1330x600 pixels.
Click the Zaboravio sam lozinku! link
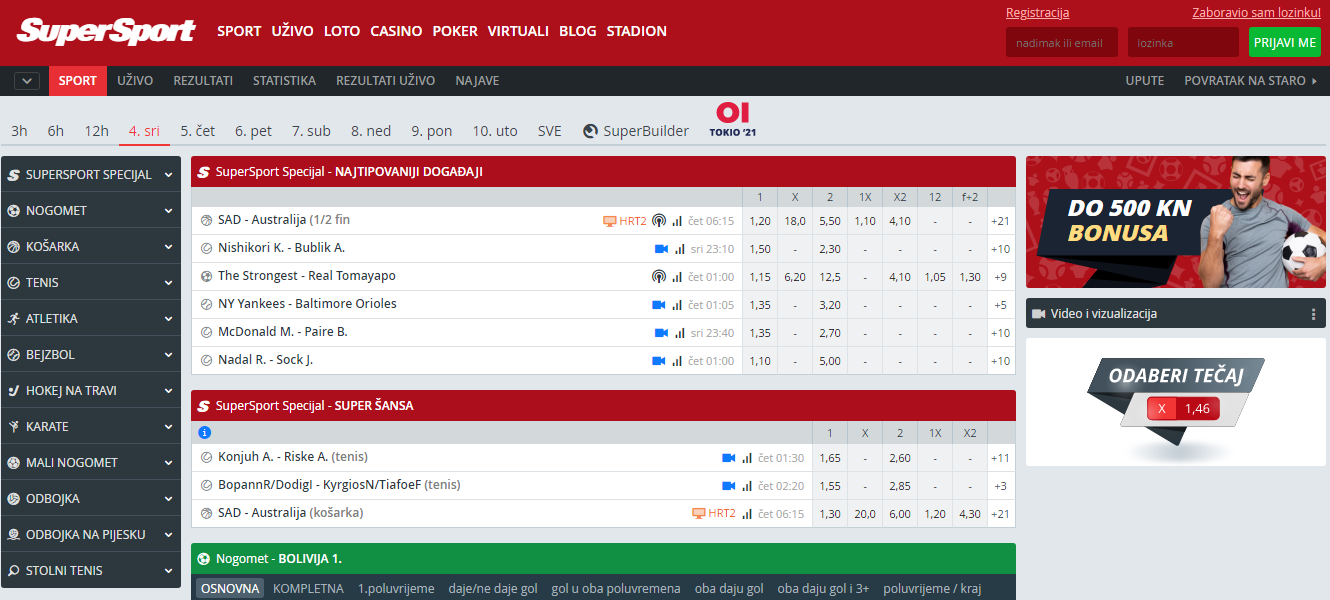click(1257, 13)
